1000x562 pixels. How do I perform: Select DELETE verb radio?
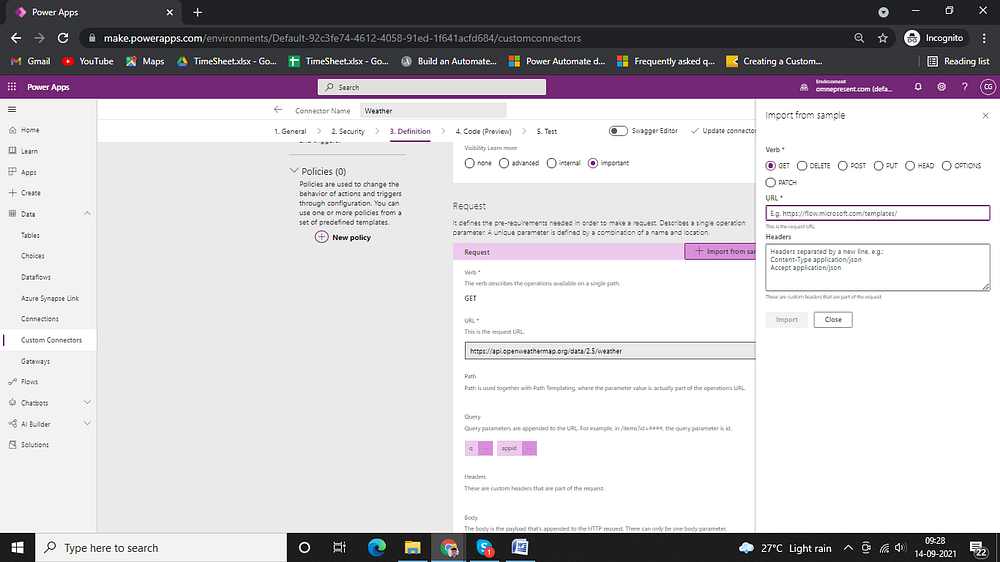coord(802,166)
